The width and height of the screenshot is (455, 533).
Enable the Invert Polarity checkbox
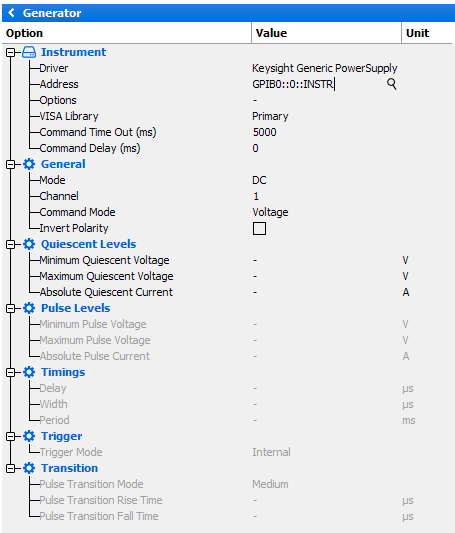point(259,228)
